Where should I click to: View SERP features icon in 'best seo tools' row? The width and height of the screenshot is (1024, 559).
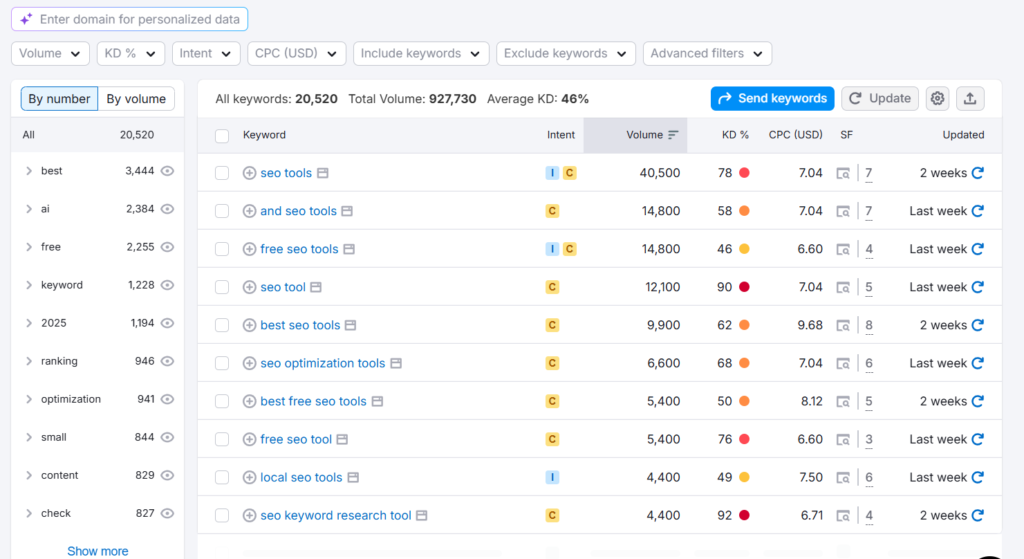[x=843, y=325]
